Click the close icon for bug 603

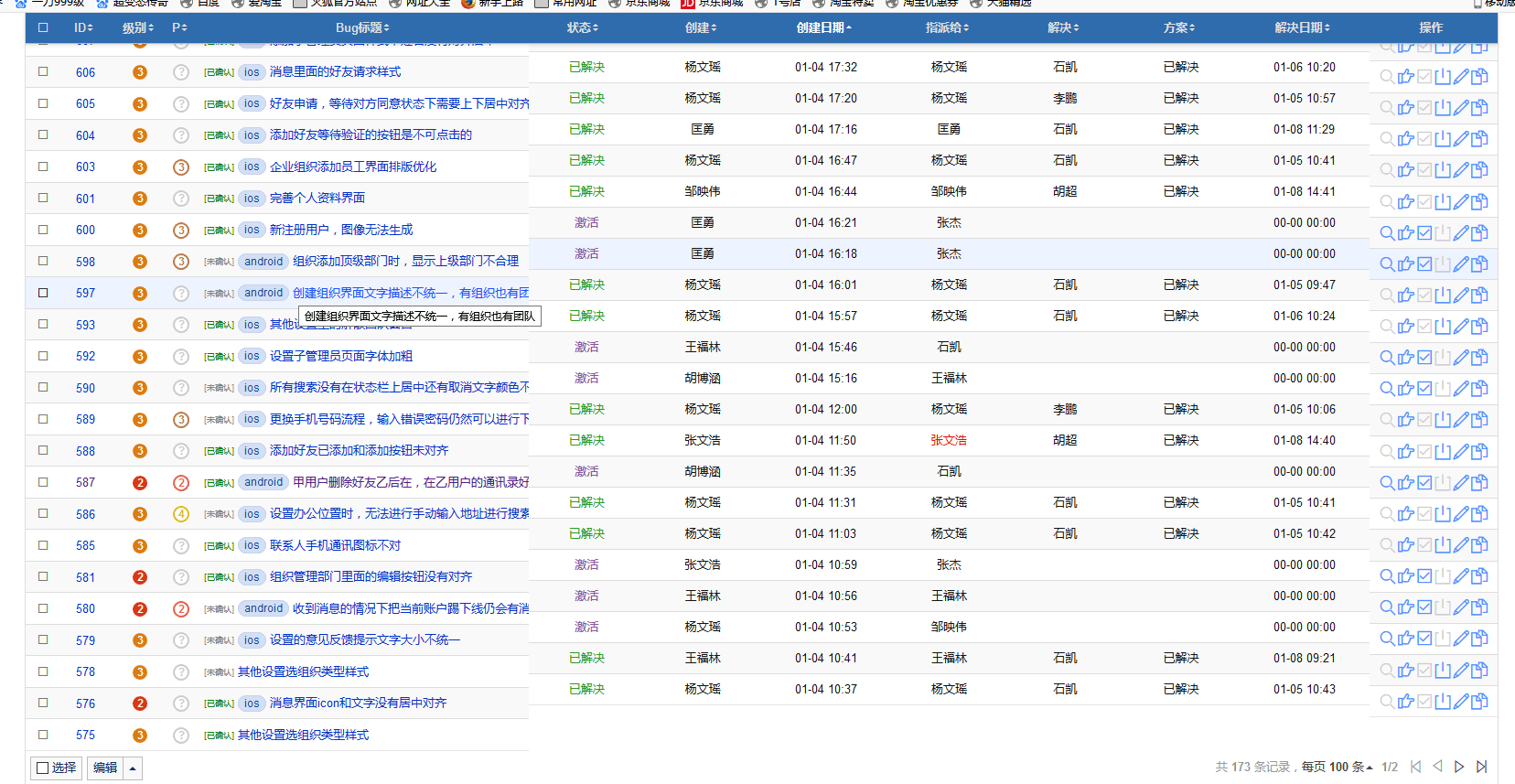(1443, 170)
